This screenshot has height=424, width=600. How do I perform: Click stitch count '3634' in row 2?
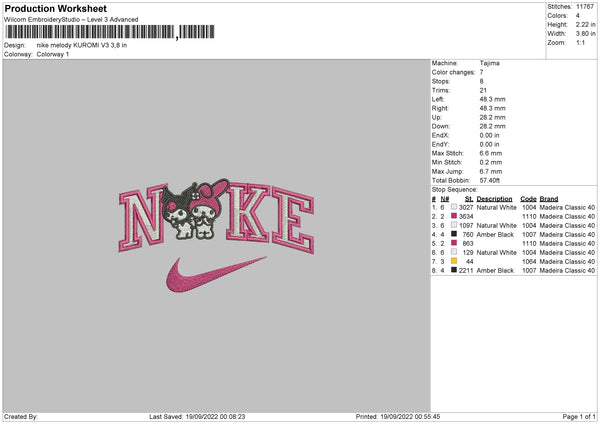click(x=466, y=217)
